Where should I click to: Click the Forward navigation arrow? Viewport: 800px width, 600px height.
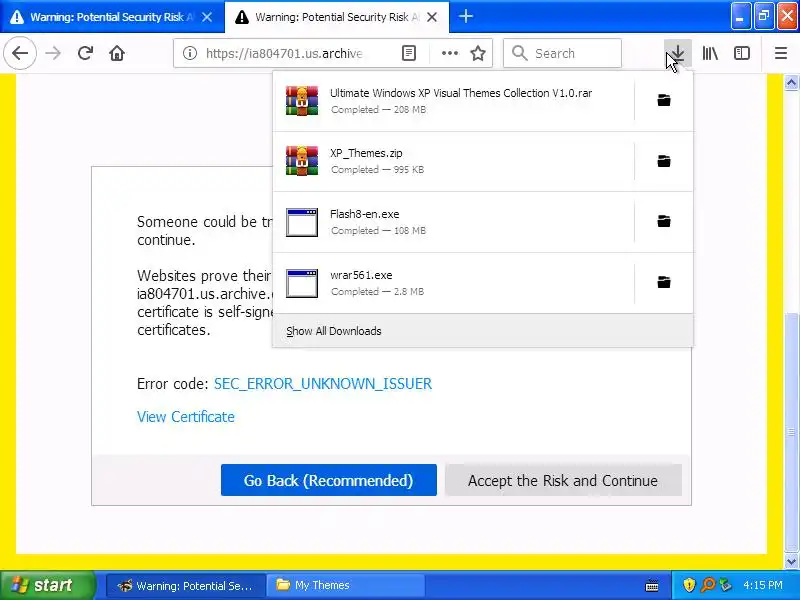point(53,53)
